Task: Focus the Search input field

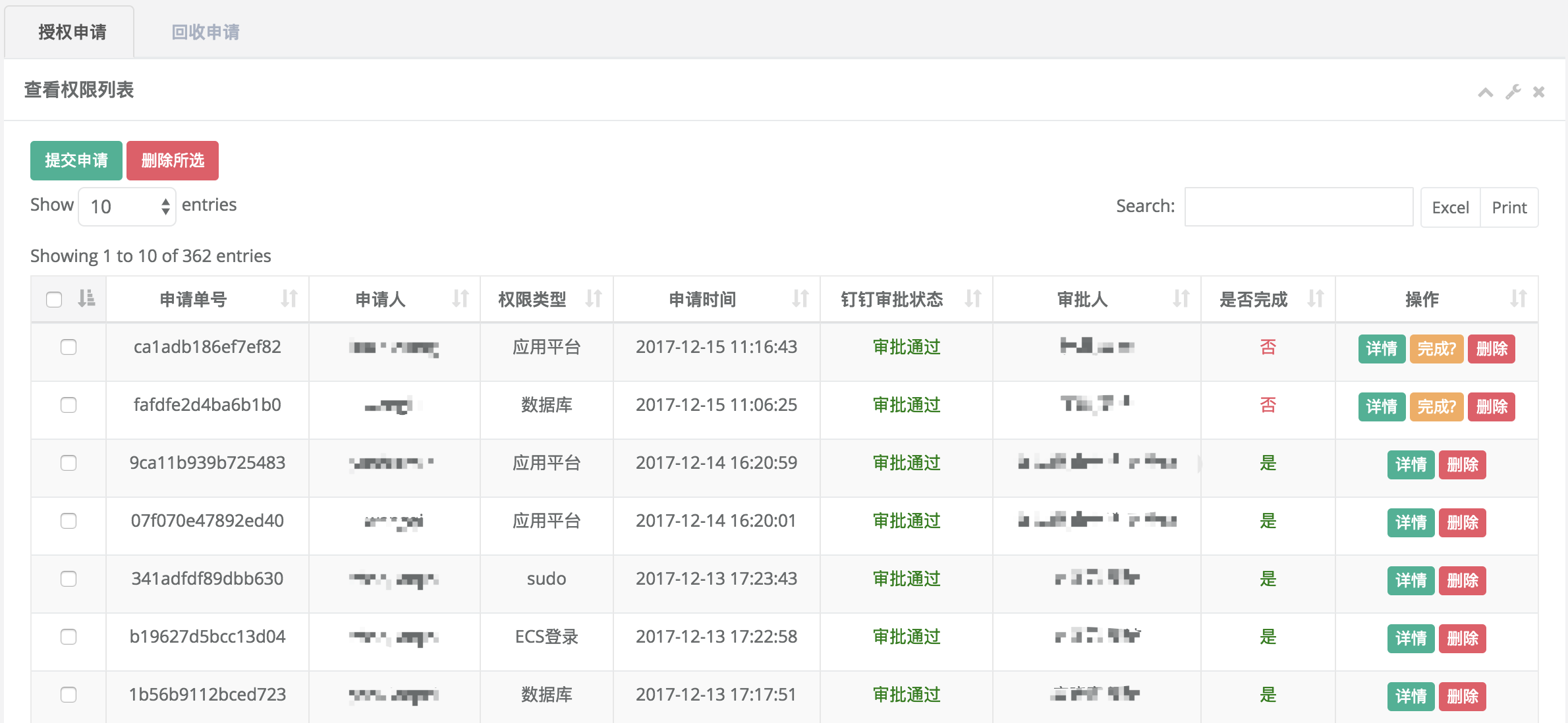Action: (1299, 207)
